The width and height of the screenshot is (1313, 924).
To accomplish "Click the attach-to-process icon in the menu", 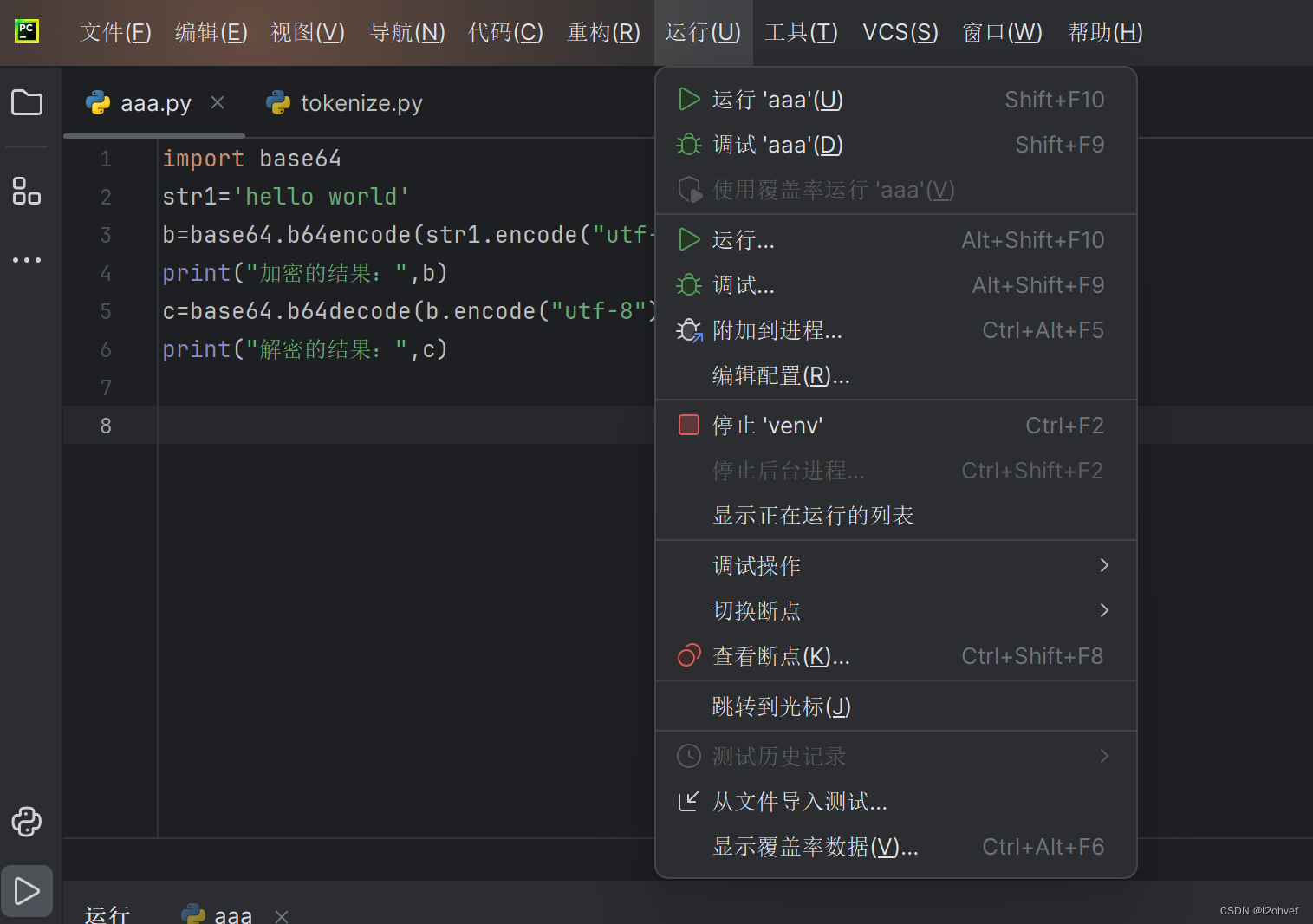I will pyautogui.click(x=688, y=329).
